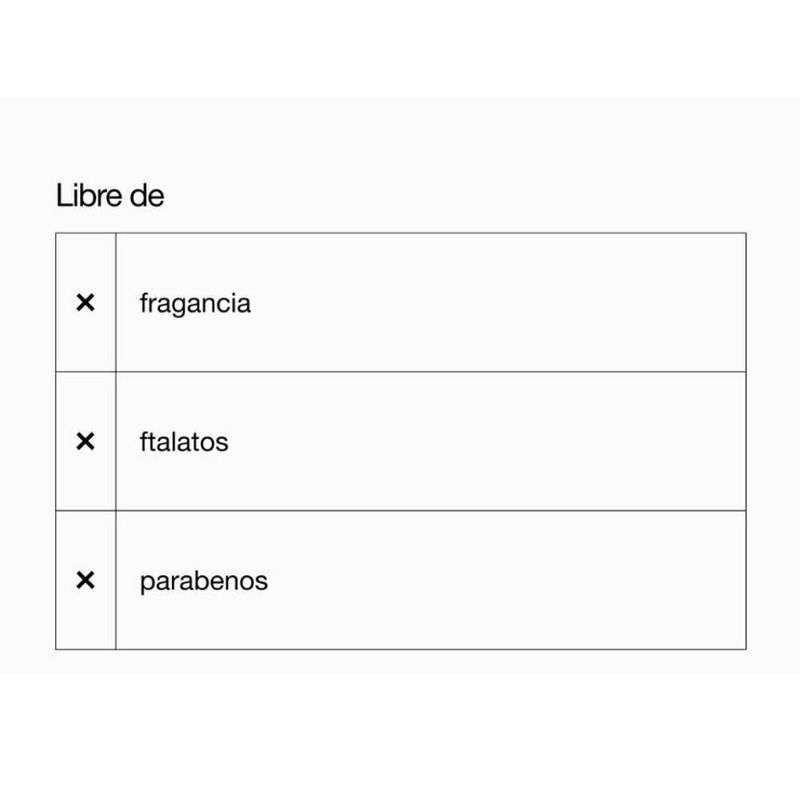The height and width of the screenshot is (800, 800).
Task: Click the "Libre de" heading
Action: [x=110, y=196]
